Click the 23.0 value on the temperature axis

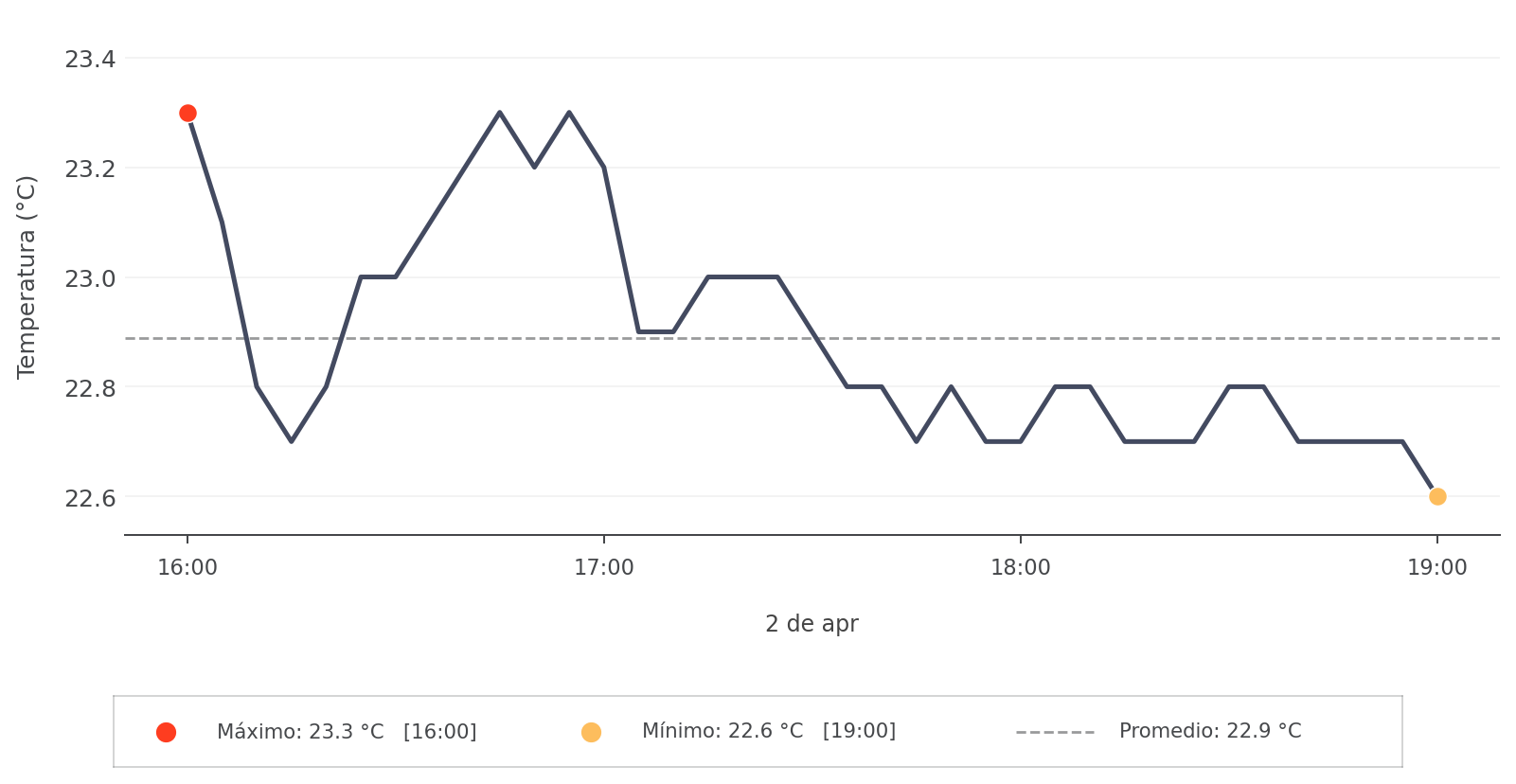click(90, 279)
